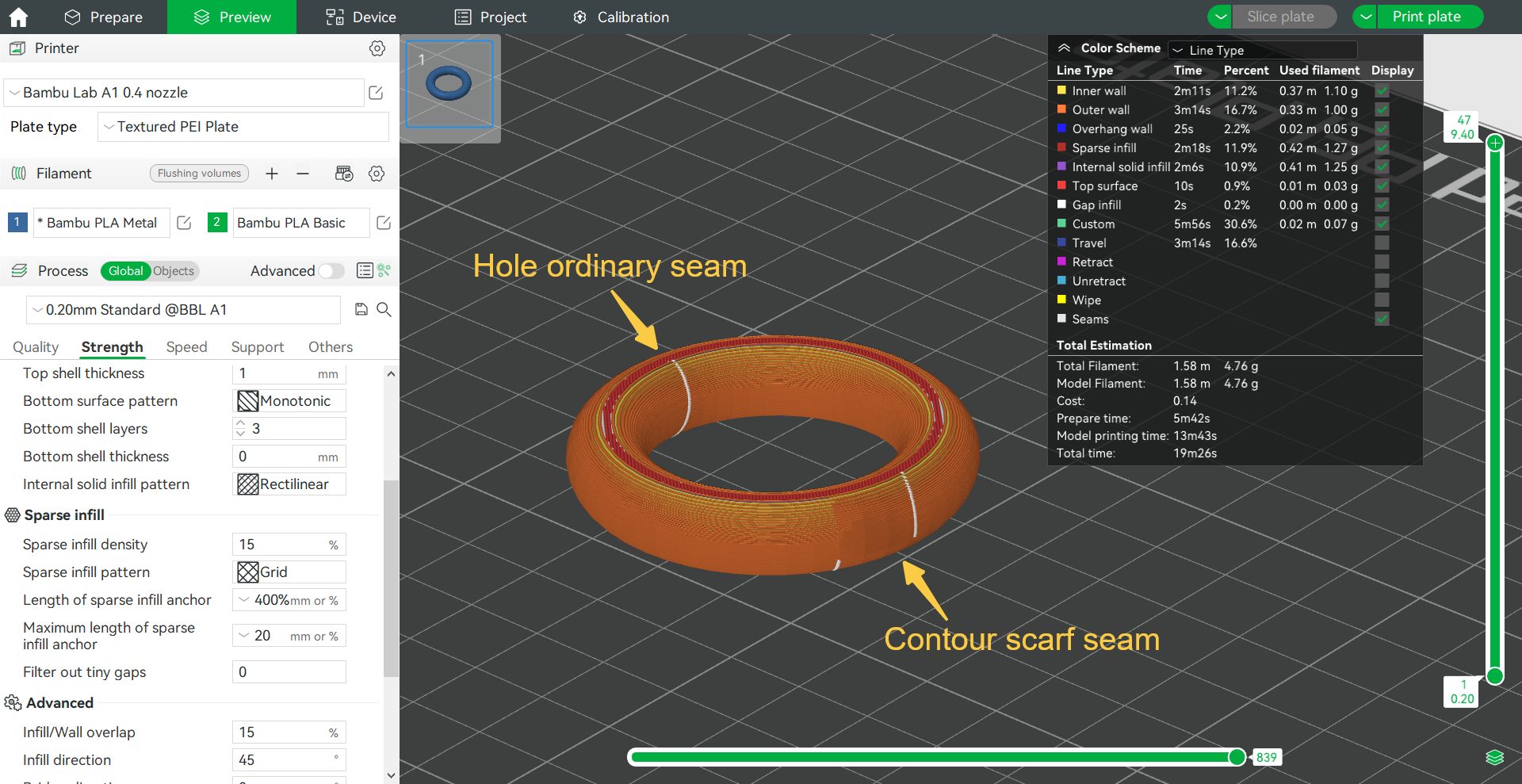Image resolution: width=1522 pixels, height=784 pixels.
Task: Add a filament with the plus icon
Action: 272,174
